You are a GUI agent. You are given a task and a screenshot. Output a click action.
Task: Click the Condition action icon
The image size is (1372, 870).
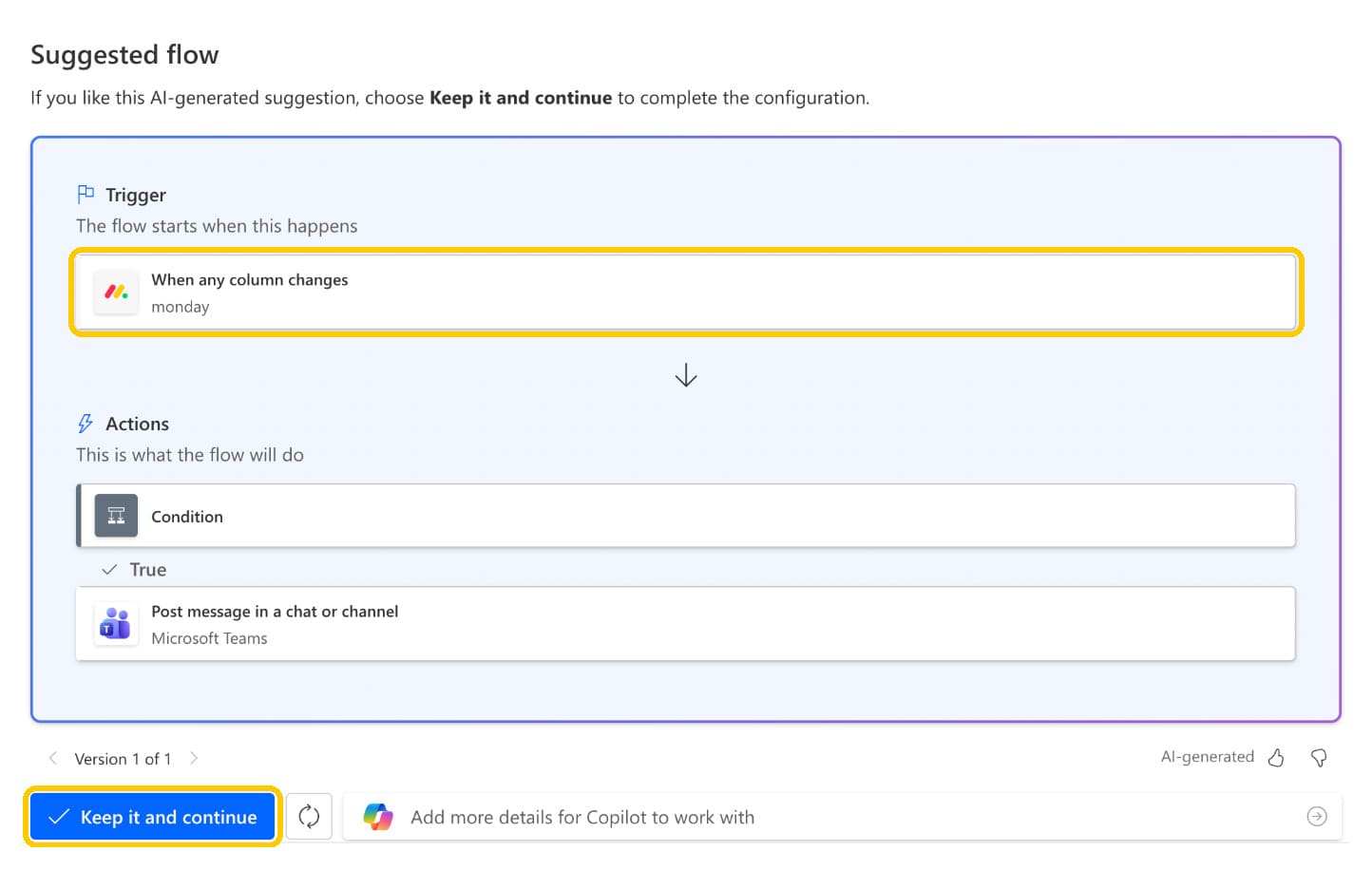click(x=116, y=516)
